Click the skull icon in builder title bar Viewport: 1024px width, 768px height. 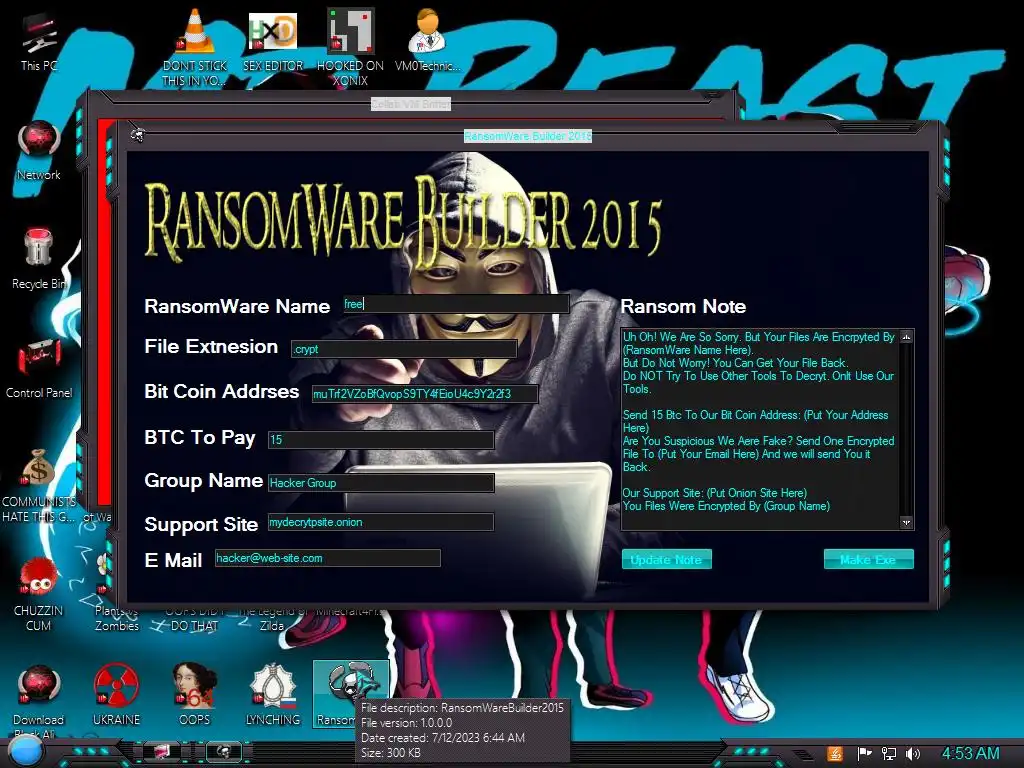click(x=137, y=135)
